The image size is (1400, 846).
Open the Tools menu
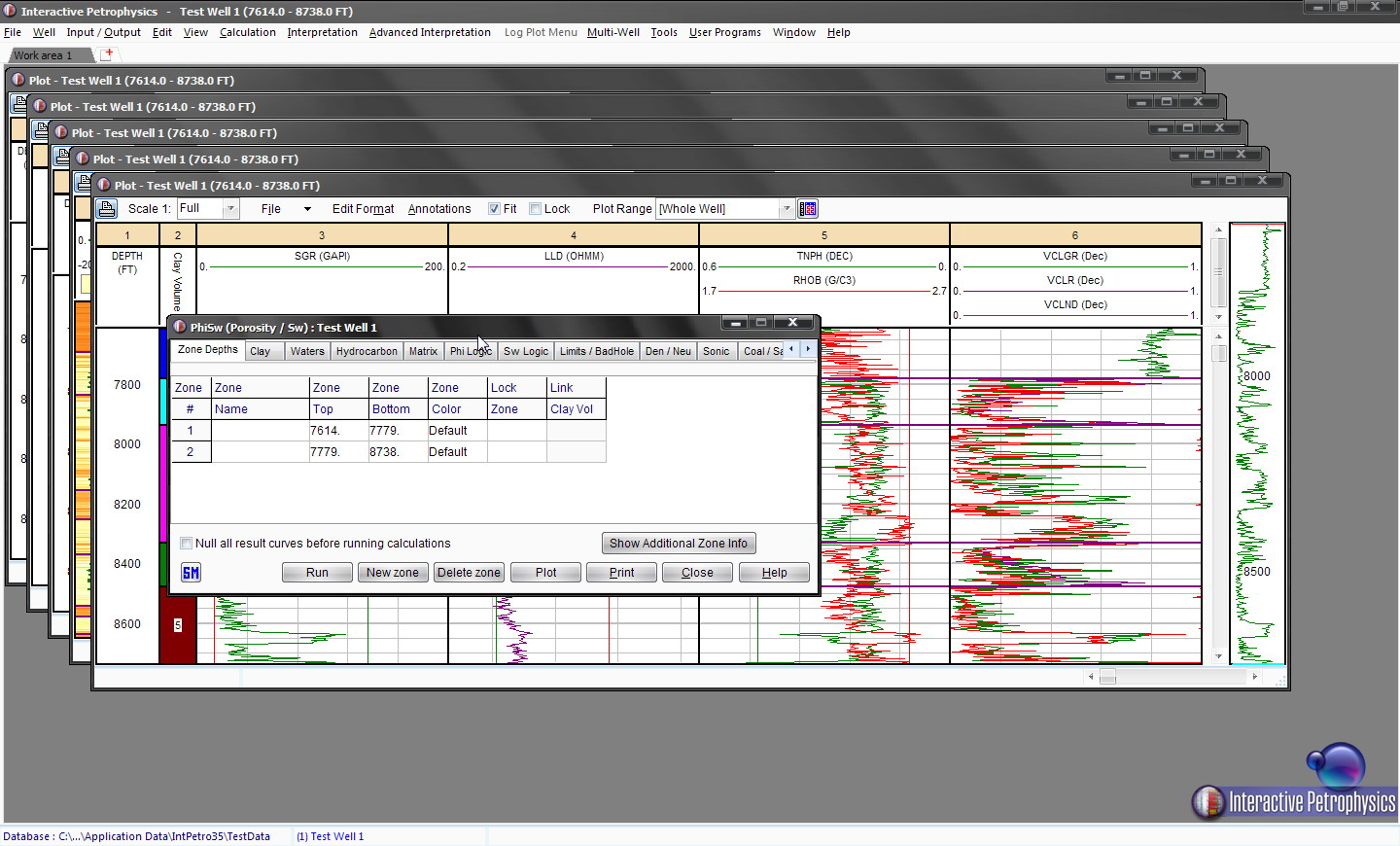[x=664, y=32]
